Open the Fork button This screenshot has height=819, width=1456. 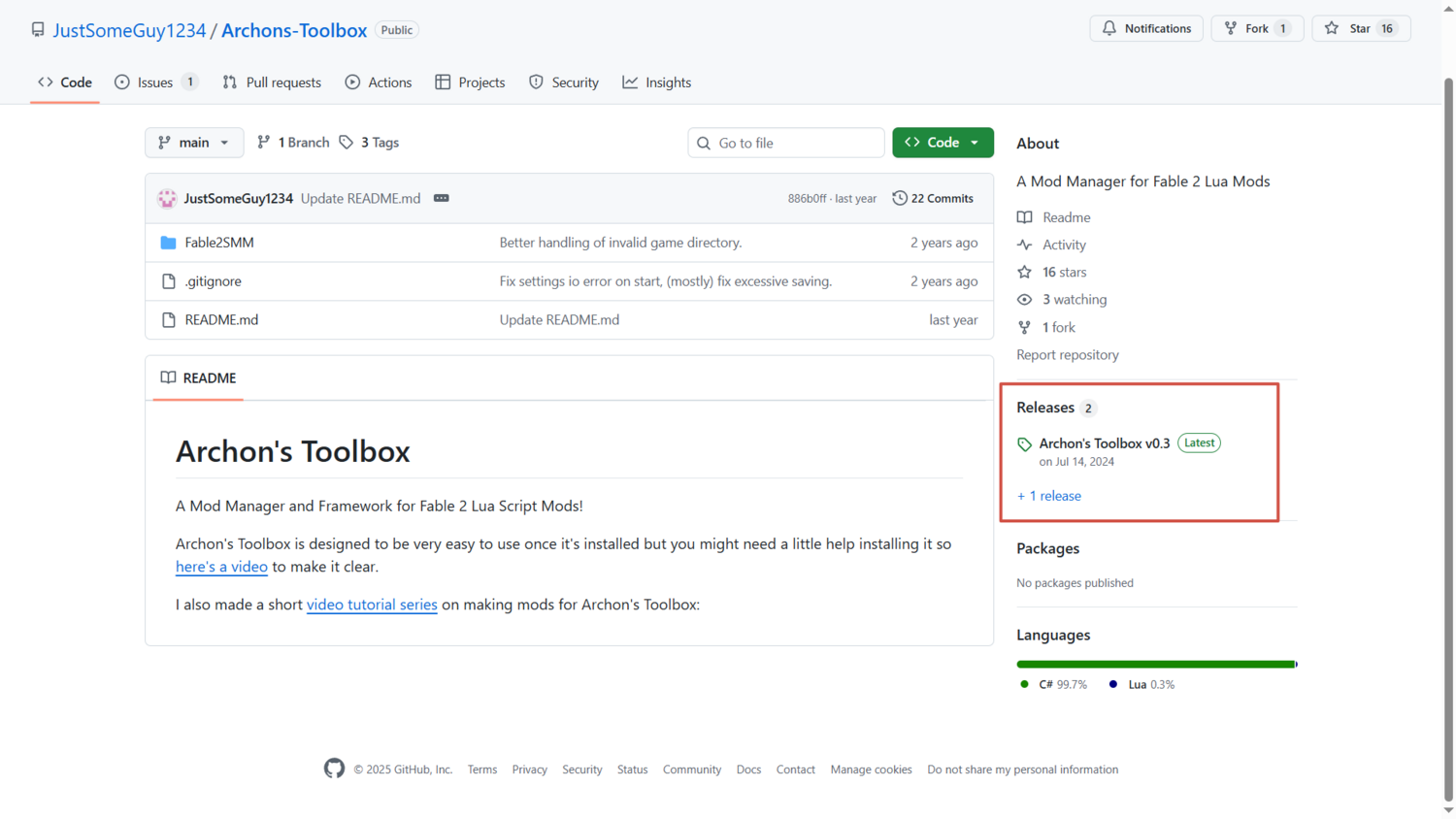1256,28
